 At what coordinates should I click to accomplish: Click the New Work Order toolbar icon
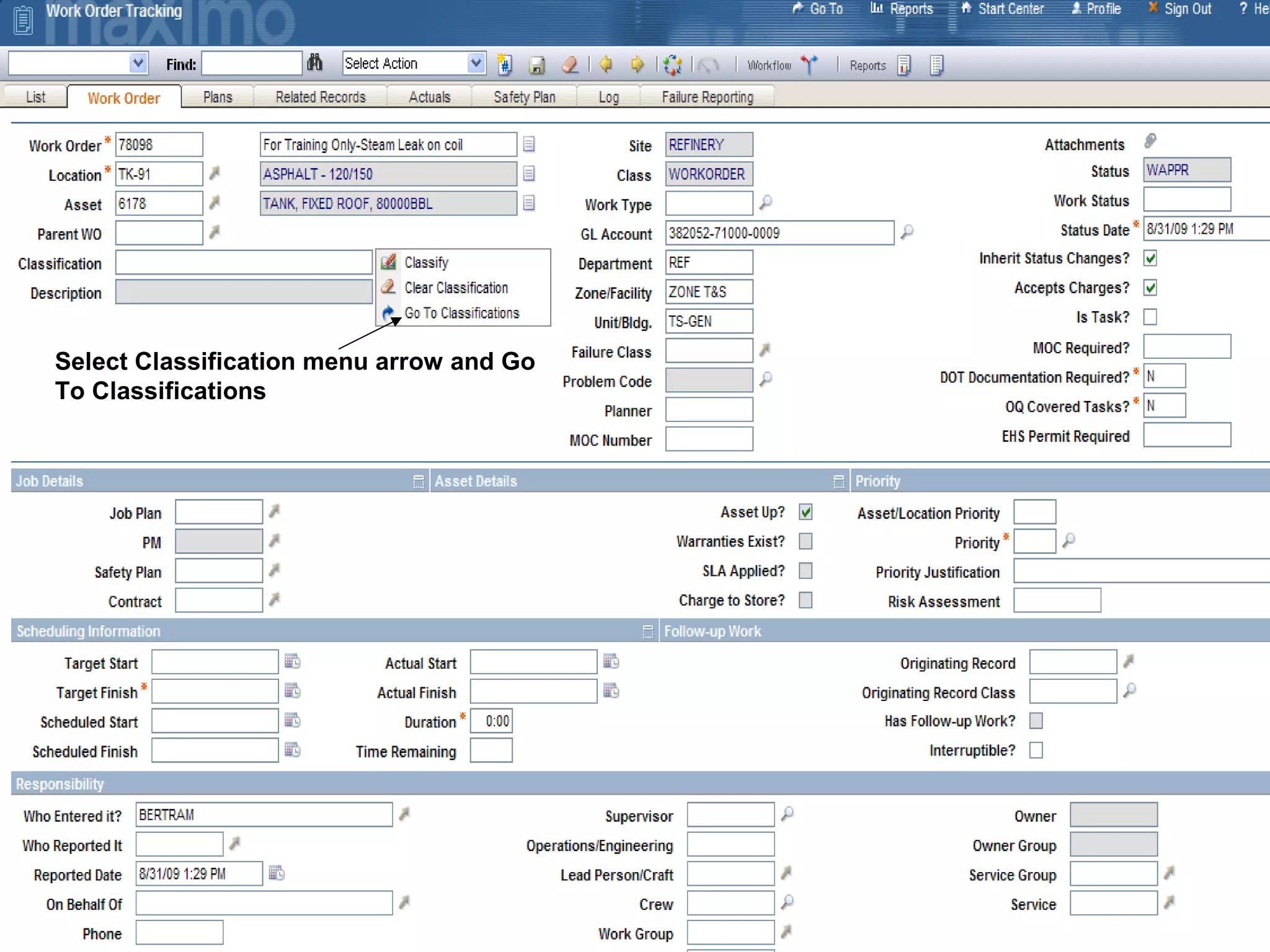505,64
